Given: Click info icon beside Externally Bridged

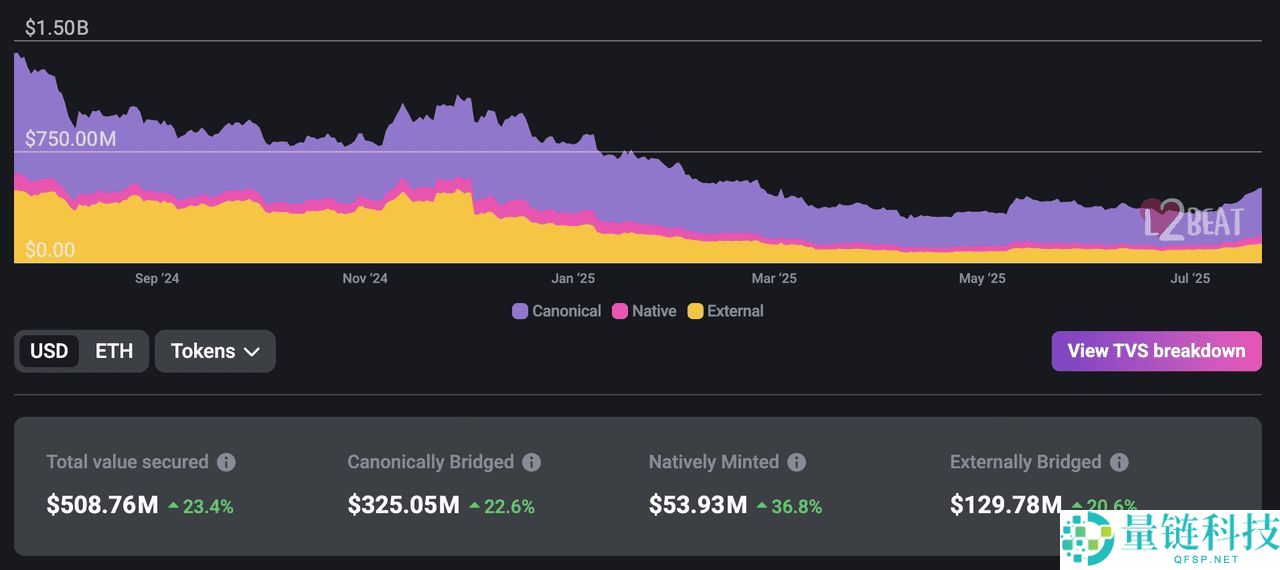Looking at the screenshot, I should [x=1120, y=462].
